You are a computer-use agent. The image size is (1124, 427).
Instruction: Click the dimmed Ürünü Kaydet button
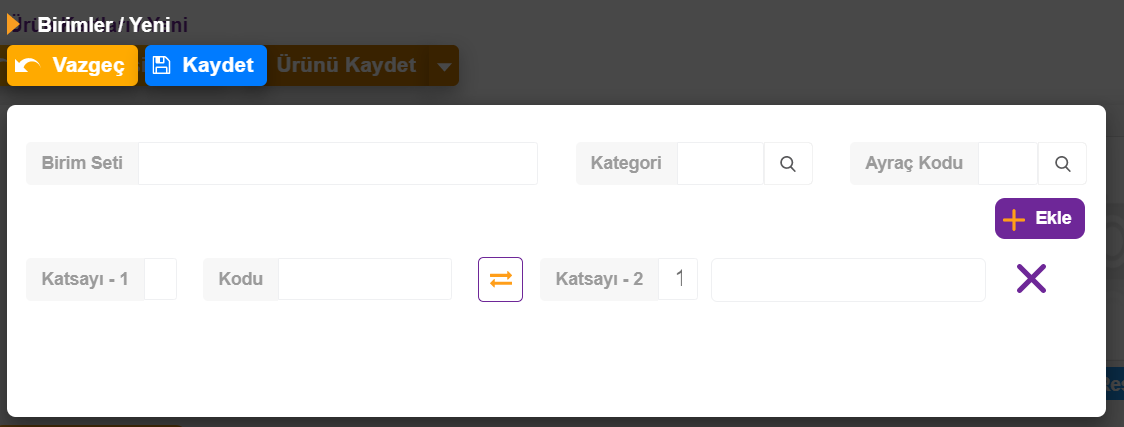pyautogui.click(x=347, y=65)
